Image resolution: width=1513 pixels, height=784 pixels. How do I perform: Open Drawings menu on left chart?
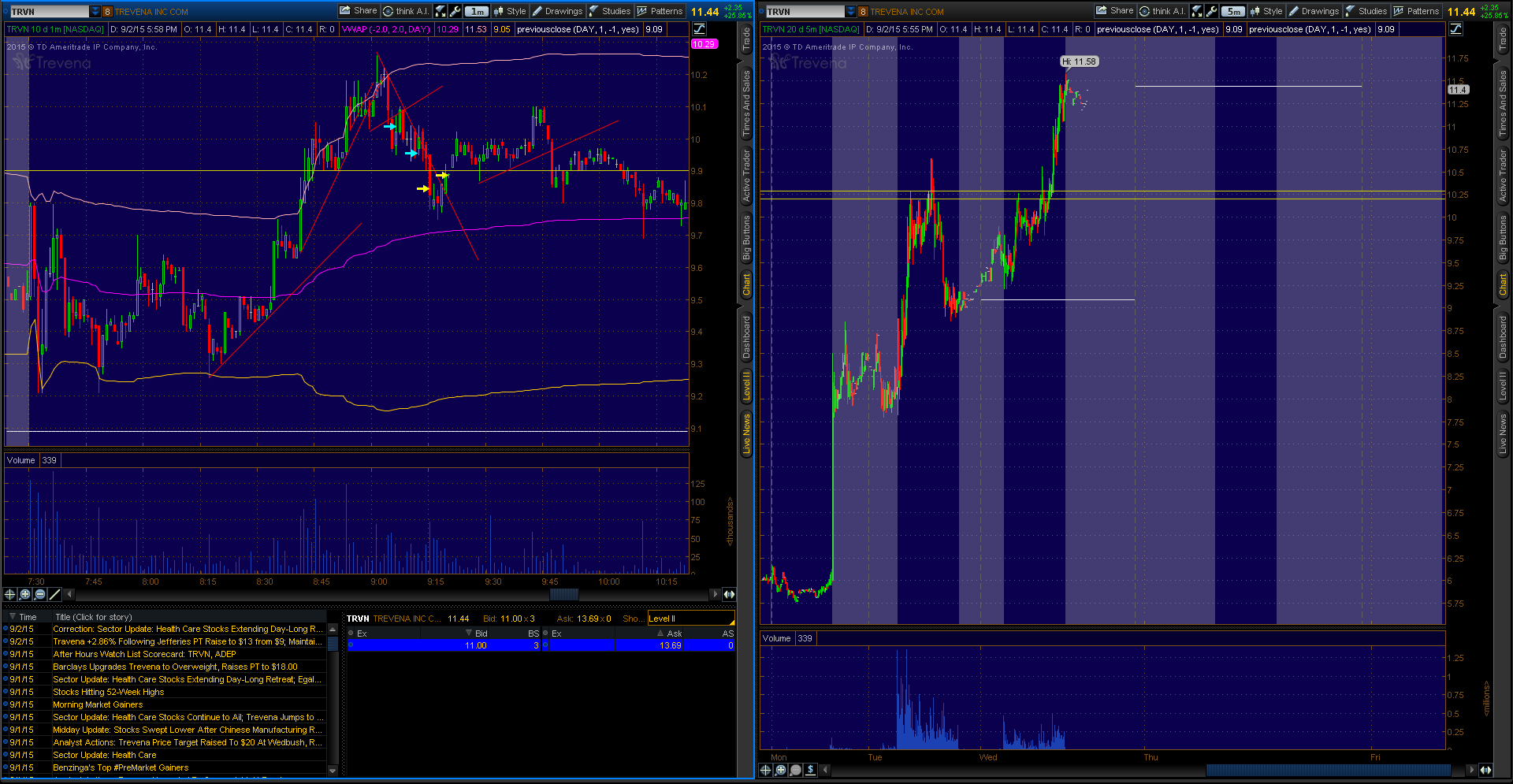557,11
